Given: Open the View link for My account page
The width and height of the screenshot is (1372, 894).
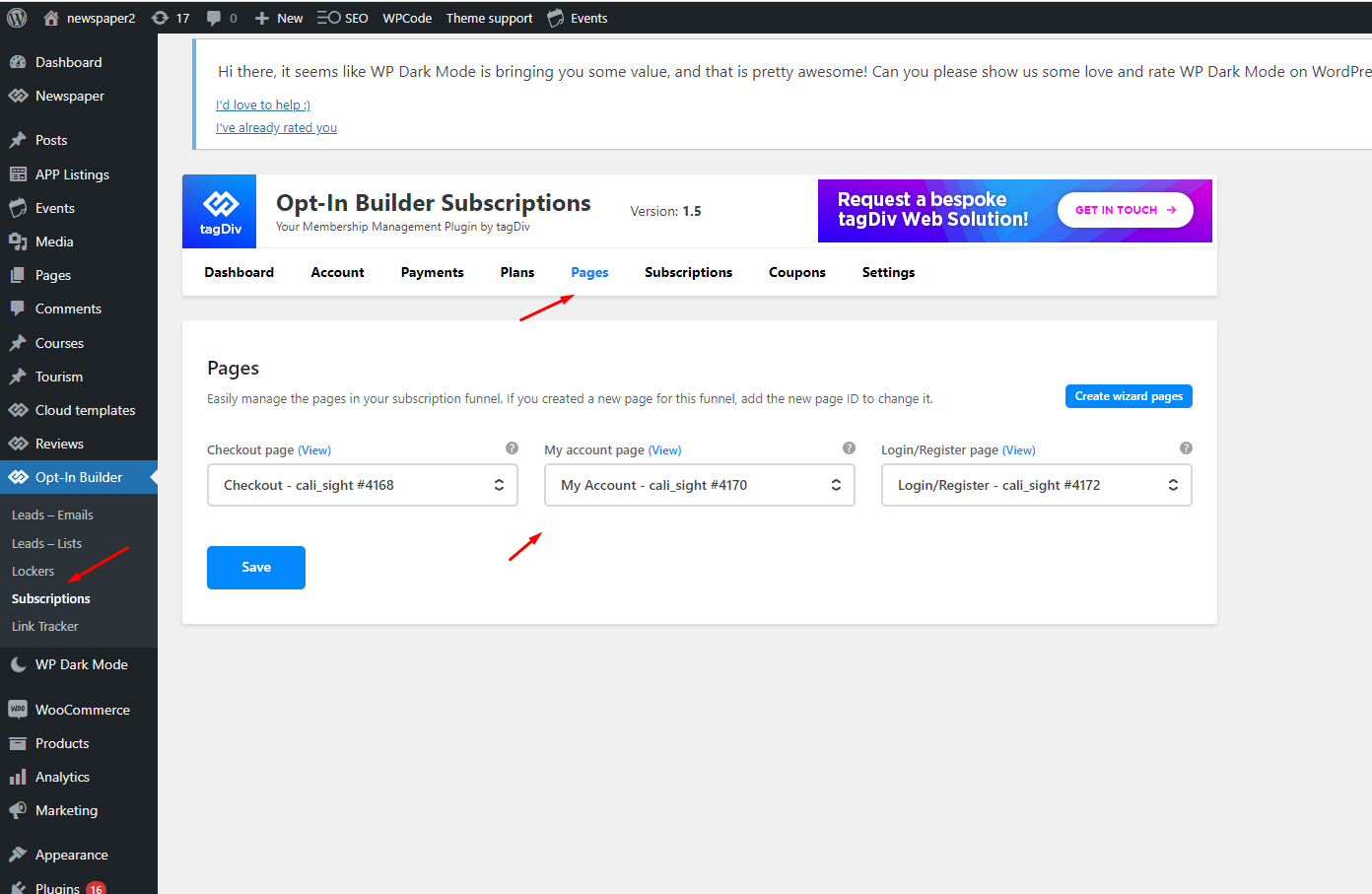Looking at the screenshot, I should coord(664,450).
